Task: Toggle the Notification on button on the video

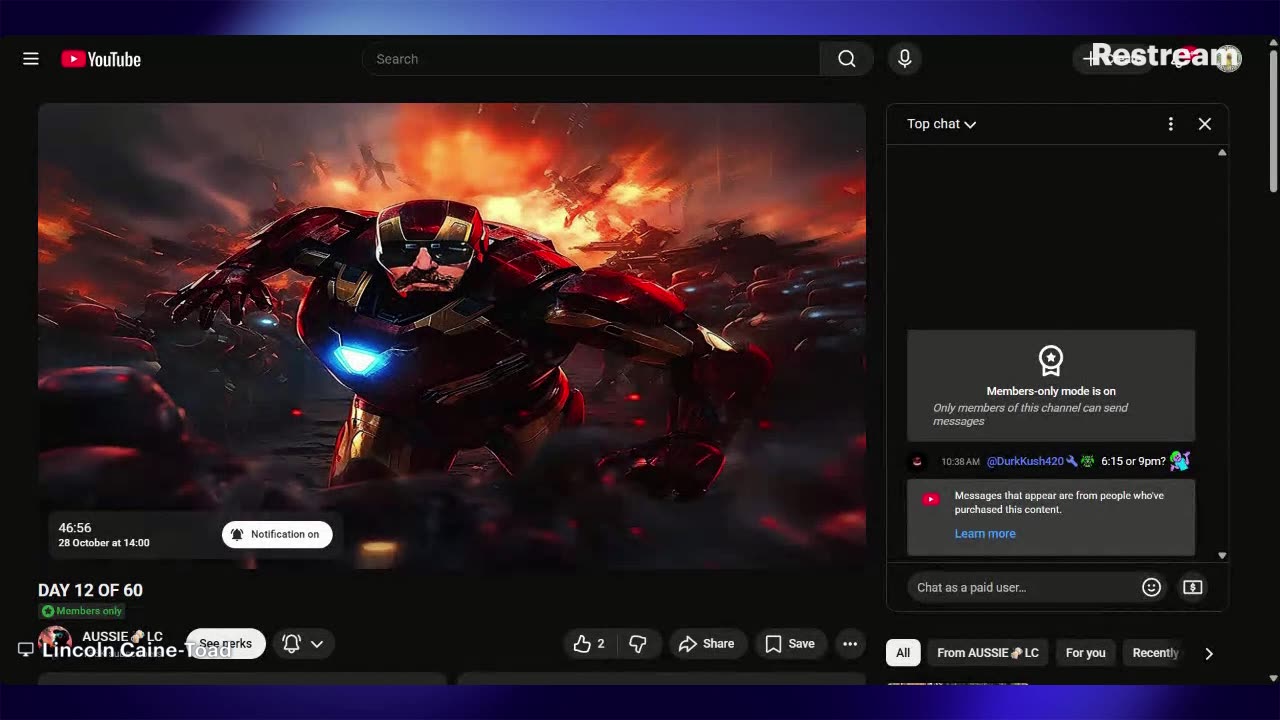Action: (x=277, y=534)
